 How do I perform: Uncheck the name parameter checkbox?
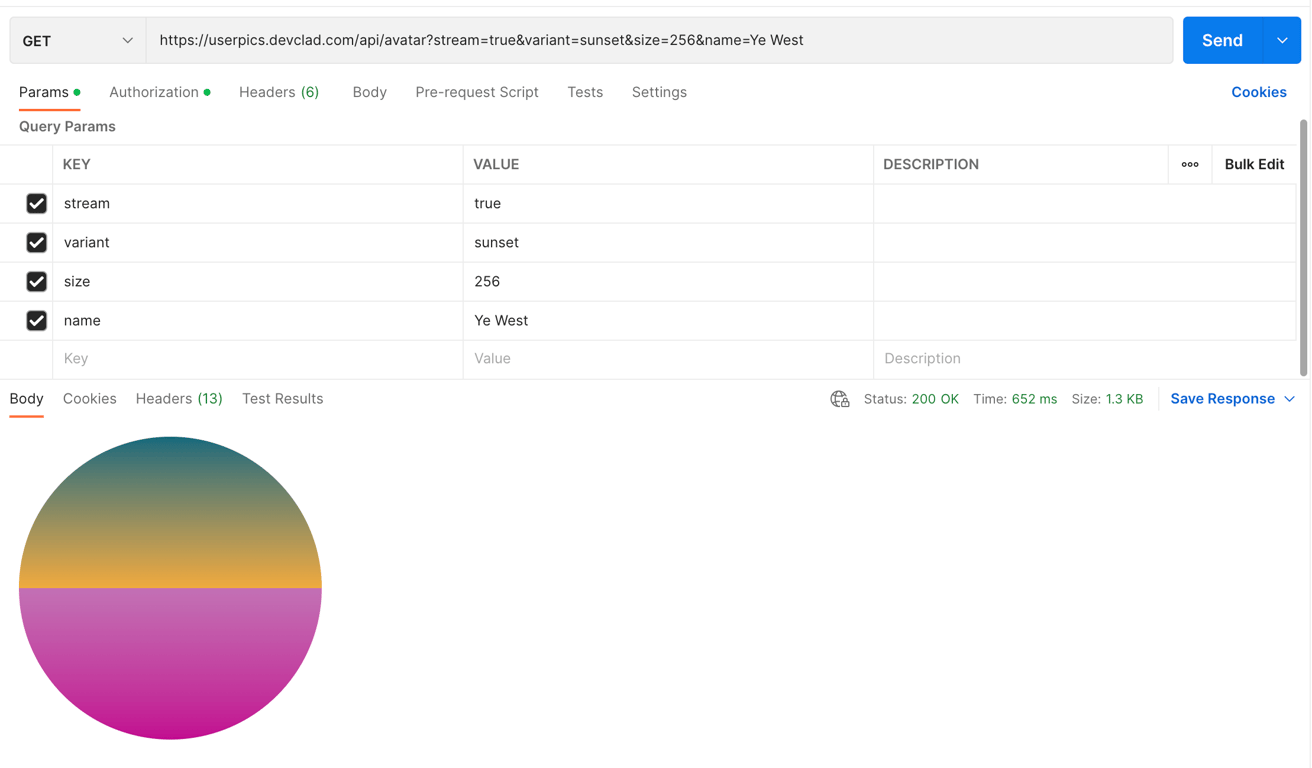(x=37, y=320)
